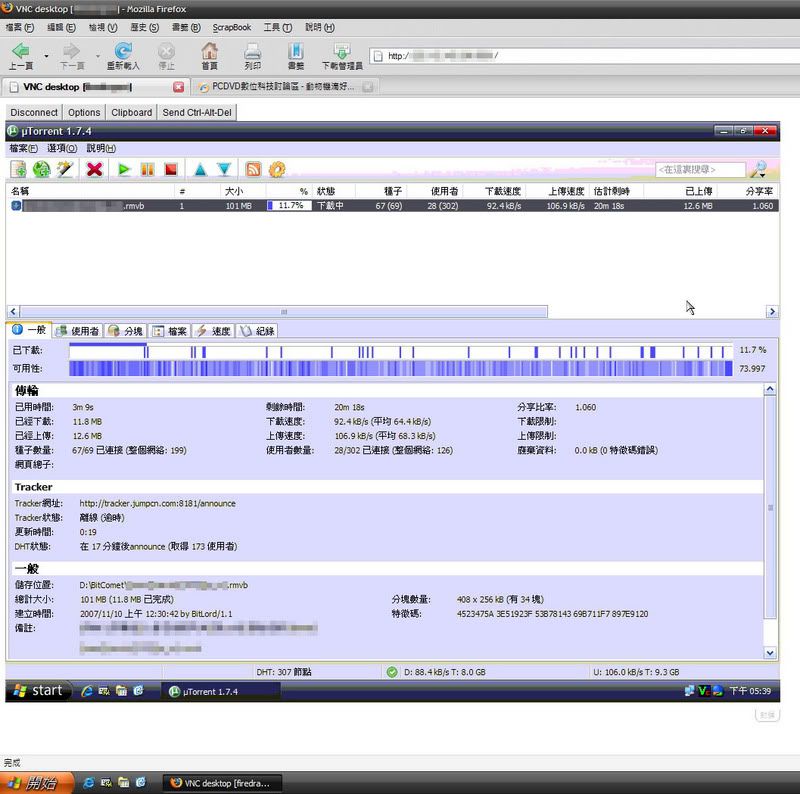
Task: Click the details pane scroll down arrow
Action: coord(770,653)
